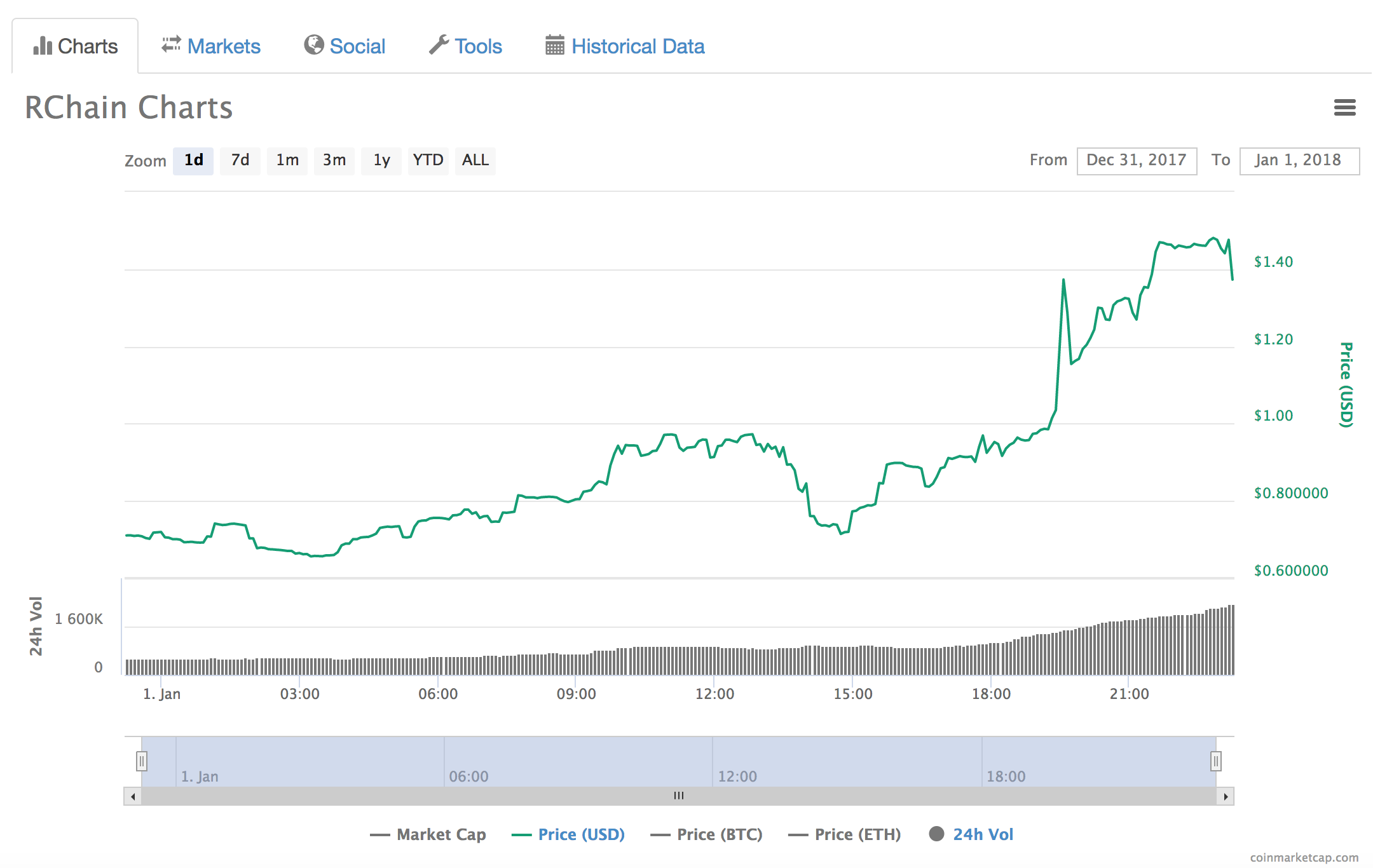Open the chart export hamburger menu
Screen dimensions: 1373x868
click(1345, 108)
